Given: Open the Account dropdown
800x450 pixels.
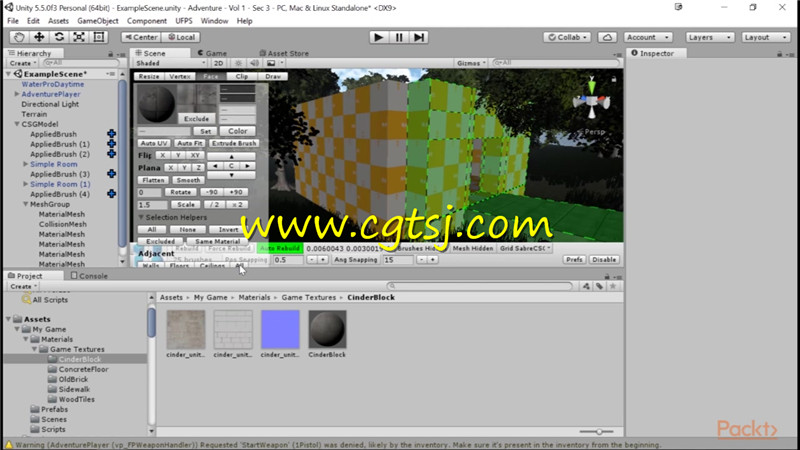Looking at the screenshot, I should point(647,37).
